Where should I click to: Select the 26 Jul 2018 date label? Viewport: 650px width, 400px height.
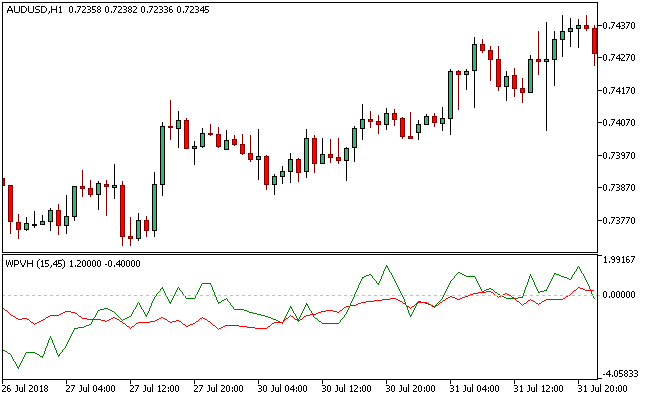pos(27,388)
